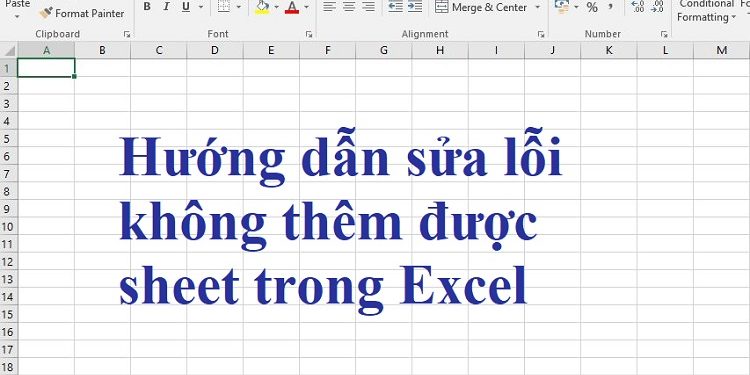Select column A header
The image size is (750, 375).
point(46,50)
